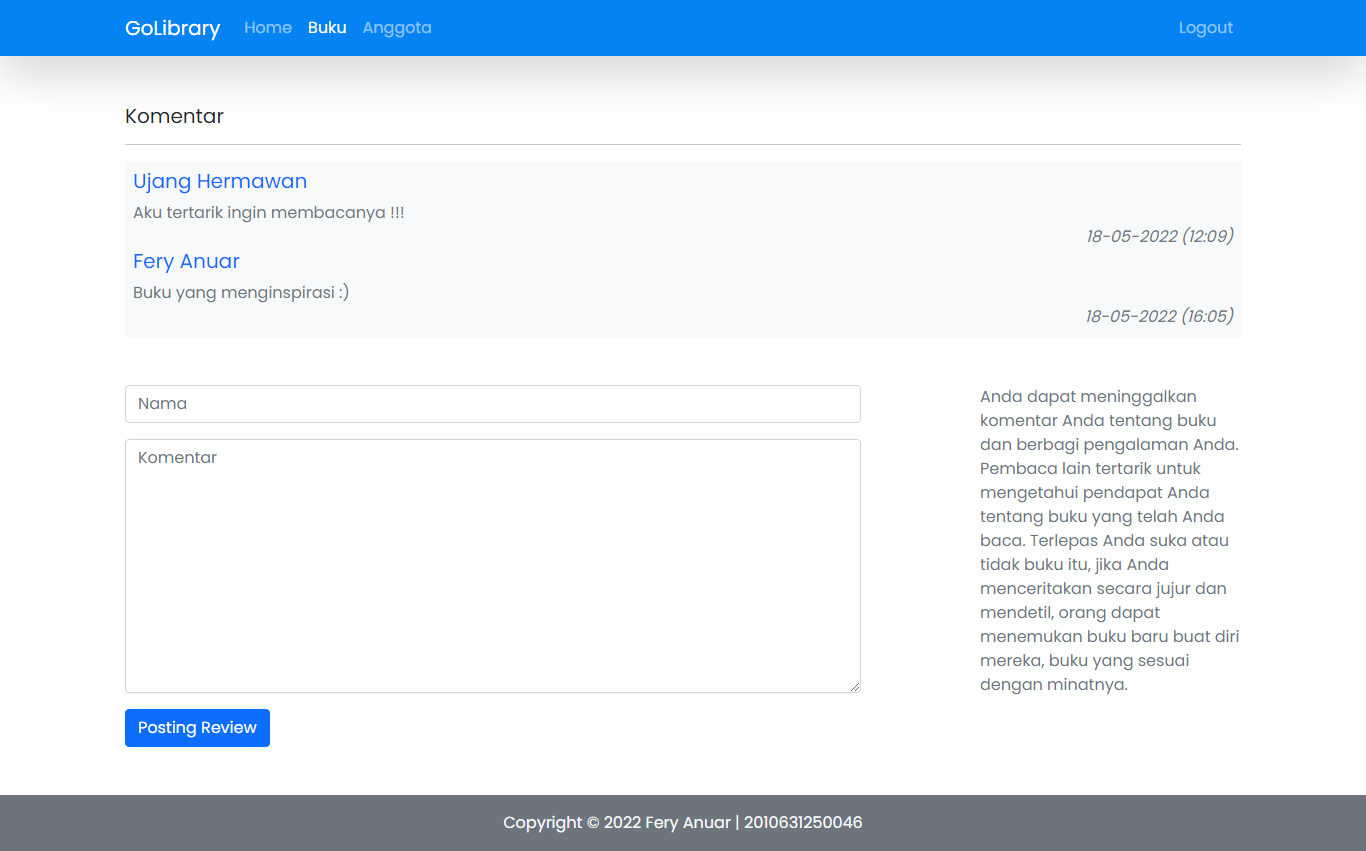Open Ujang Hermawan's profile link
1366x851 pixels.
pyautogui.click(x=220, y=181)
